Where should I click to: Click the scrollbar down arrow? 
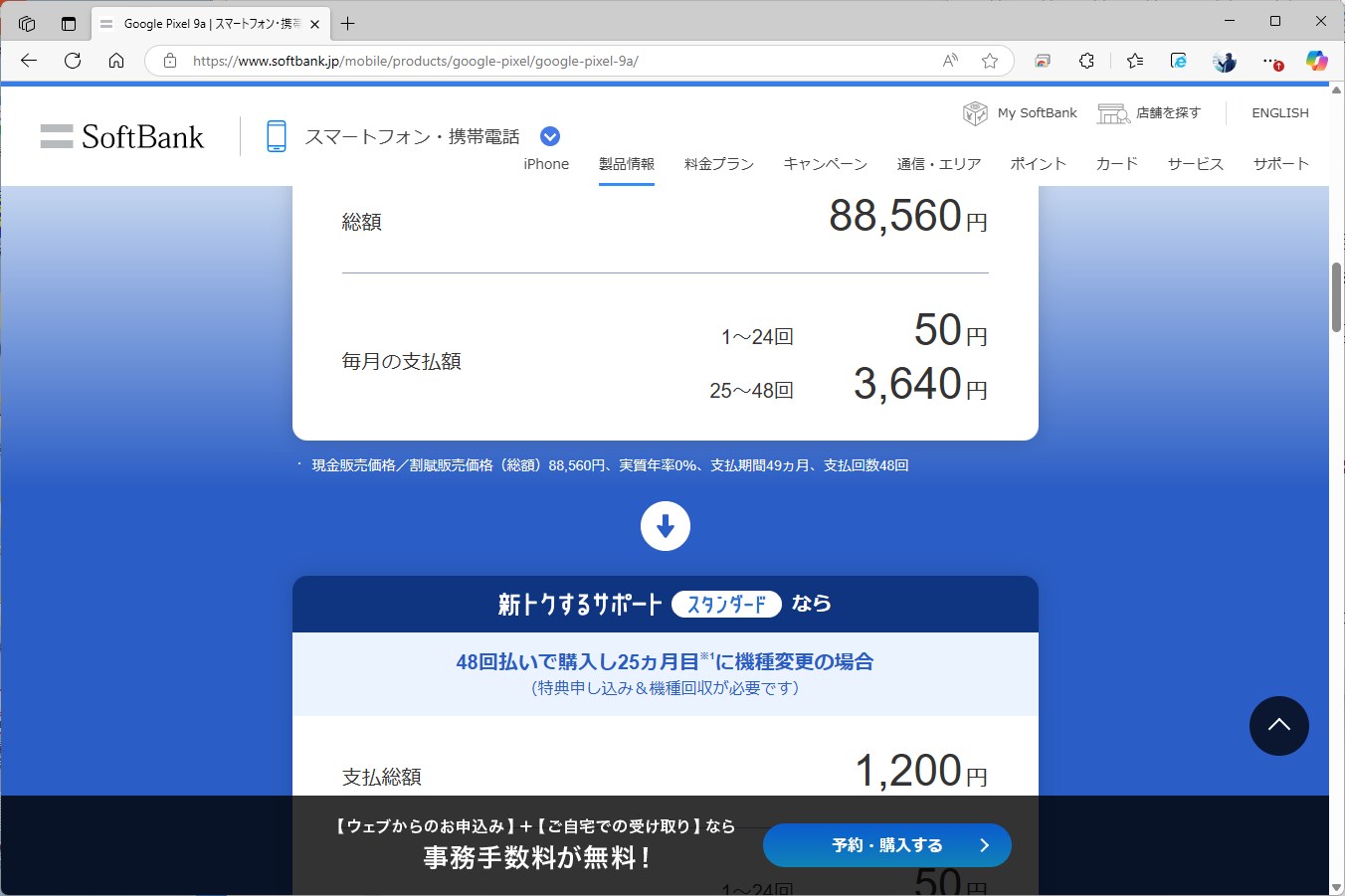pos(1336,887)
